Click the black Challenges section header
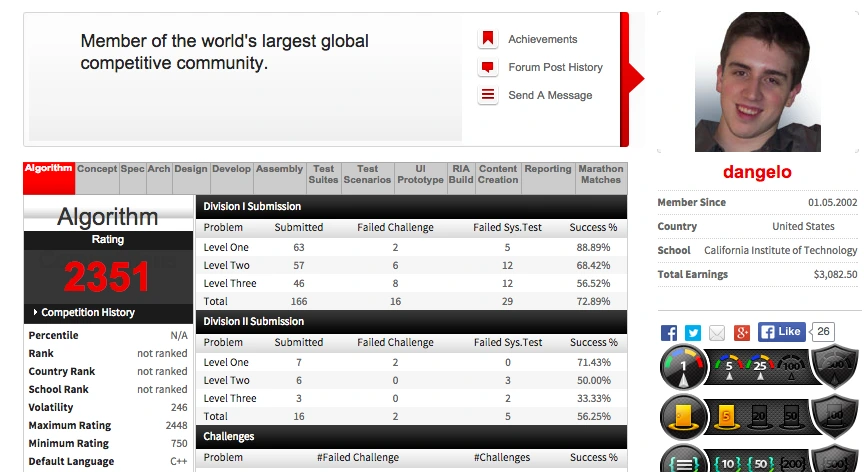864x472 pixels. (x=411, y=437)
